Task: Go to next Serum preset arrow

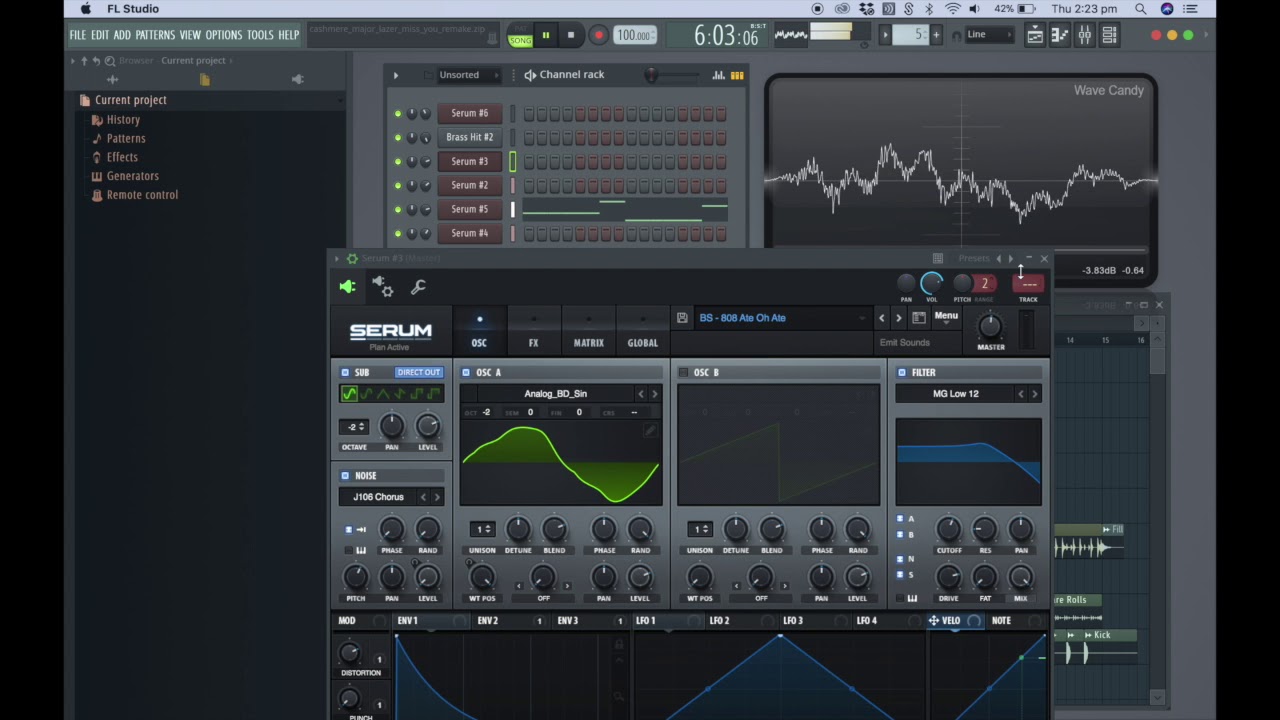Action: point(898,318)
